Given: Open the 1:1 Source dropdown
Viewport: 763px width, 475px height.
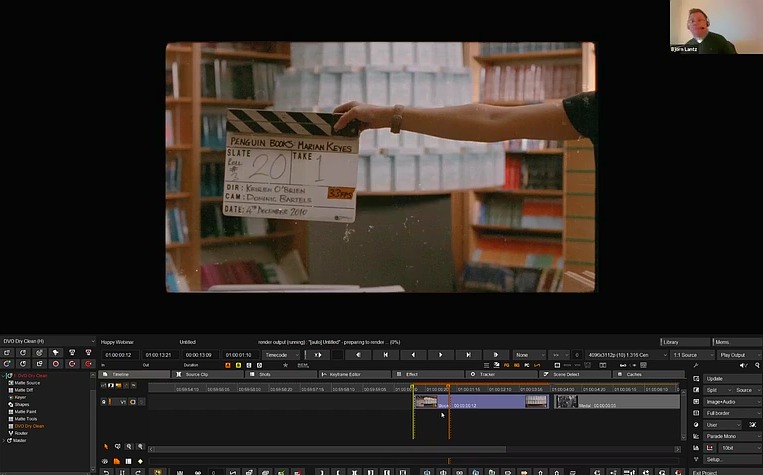Looking at the screenshot, I should coord(692,355).
